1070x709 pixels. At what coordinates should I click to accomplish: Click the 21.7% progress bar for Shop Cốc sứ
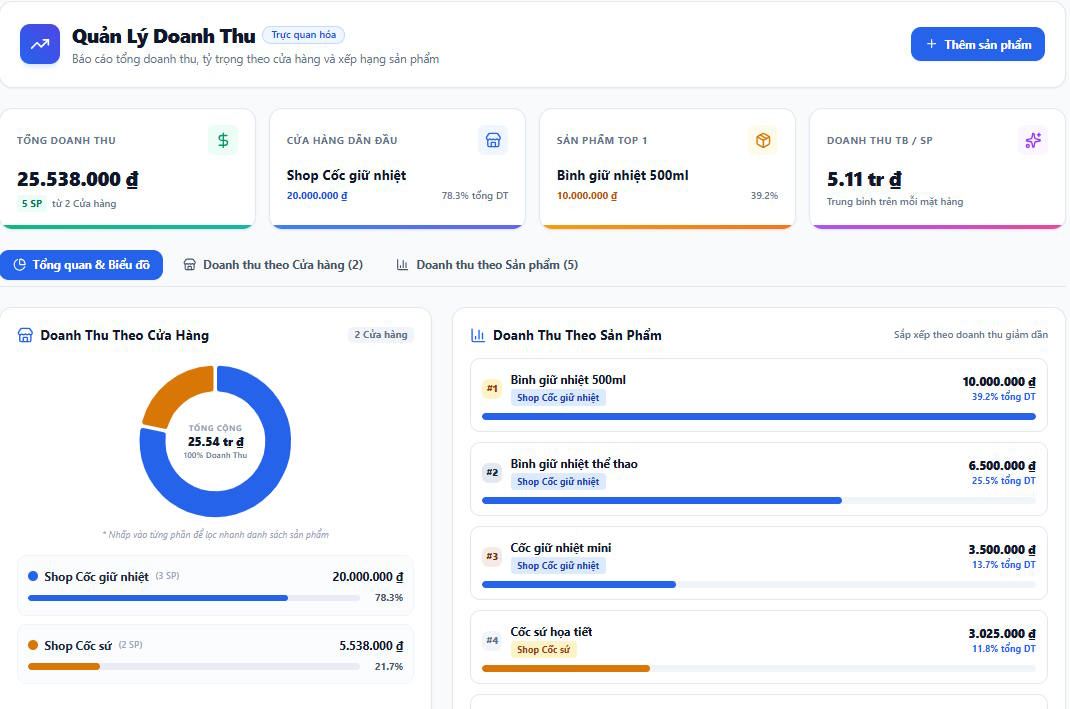(x=194, y=667)
